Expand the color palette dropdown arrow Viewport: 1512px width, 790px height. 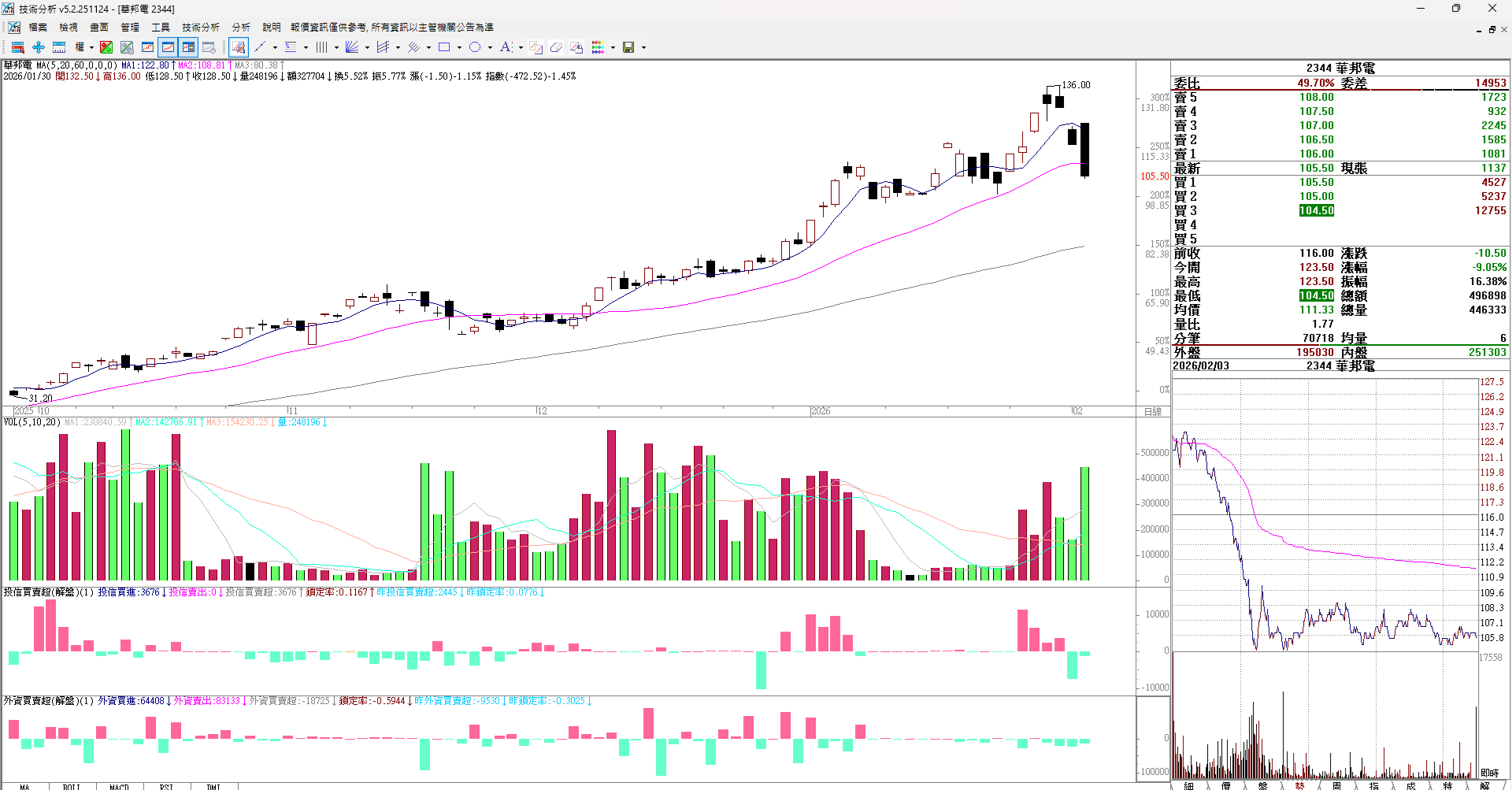pyautogui.click(x=613, y=47)
